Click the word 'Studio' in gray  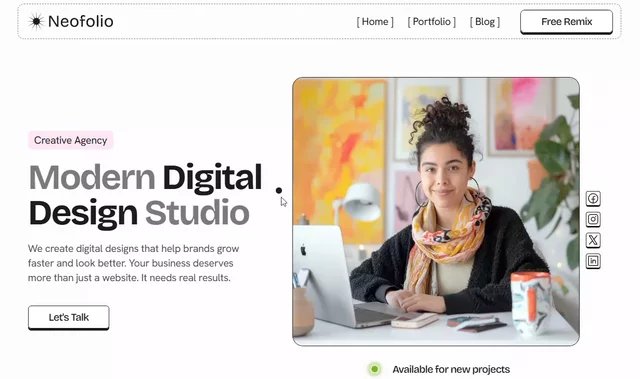pos(197,213)
